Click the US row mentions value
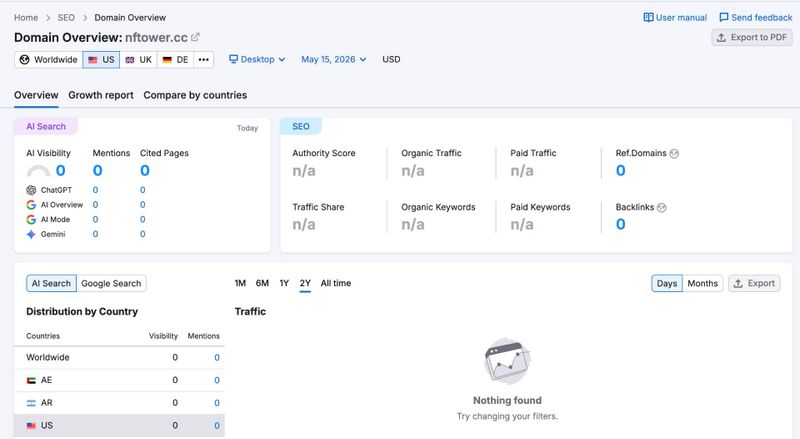Image resolution: width=800 pixels, height=439 pixels. 217,425
